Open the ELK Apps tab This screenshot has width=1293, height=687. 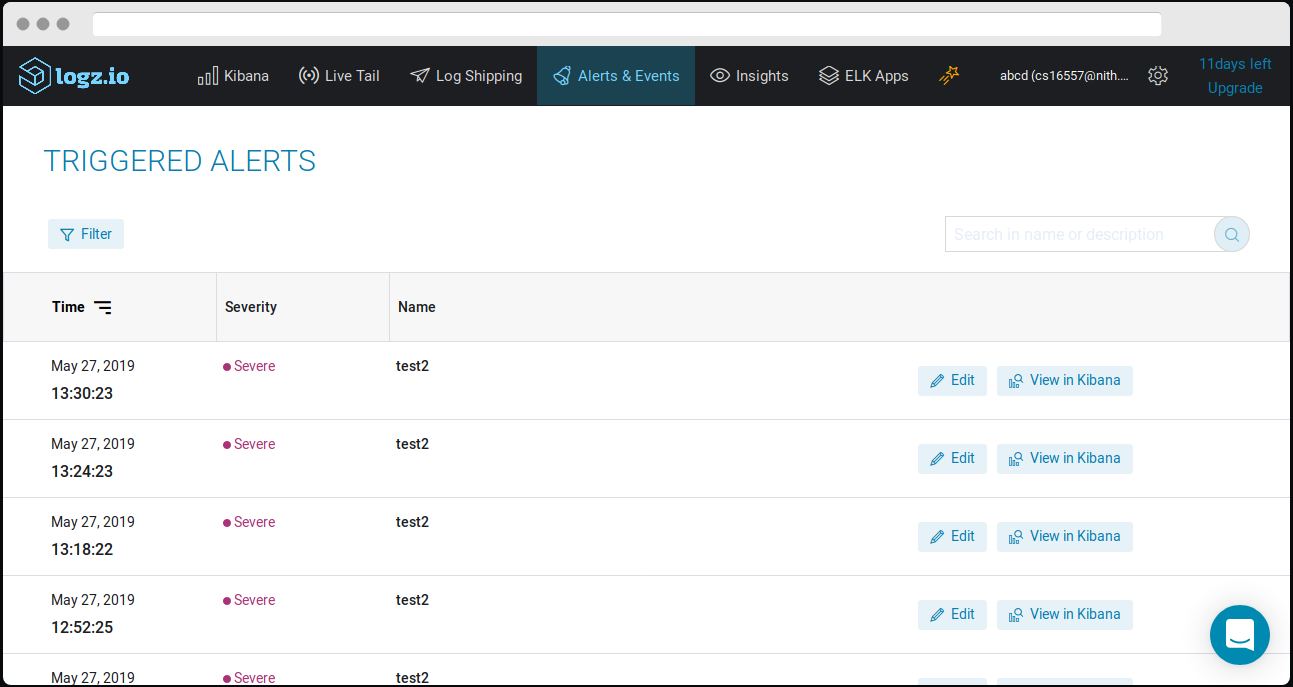coord(864,76)
